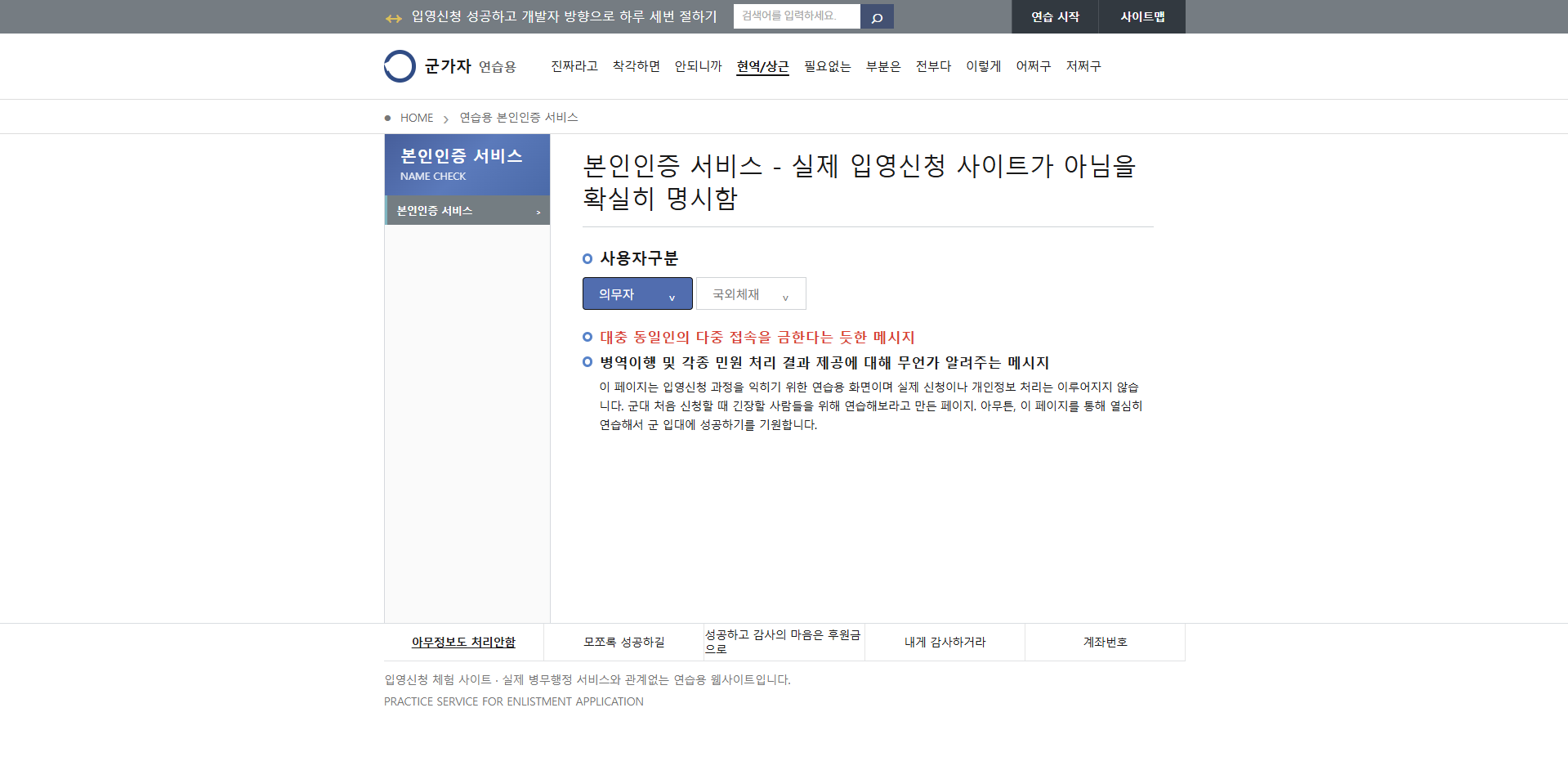The width and height of the screenshot is (1568, 766).
Task: Click the 내게 감사하거라 footer link
Action: pos(945,643)
